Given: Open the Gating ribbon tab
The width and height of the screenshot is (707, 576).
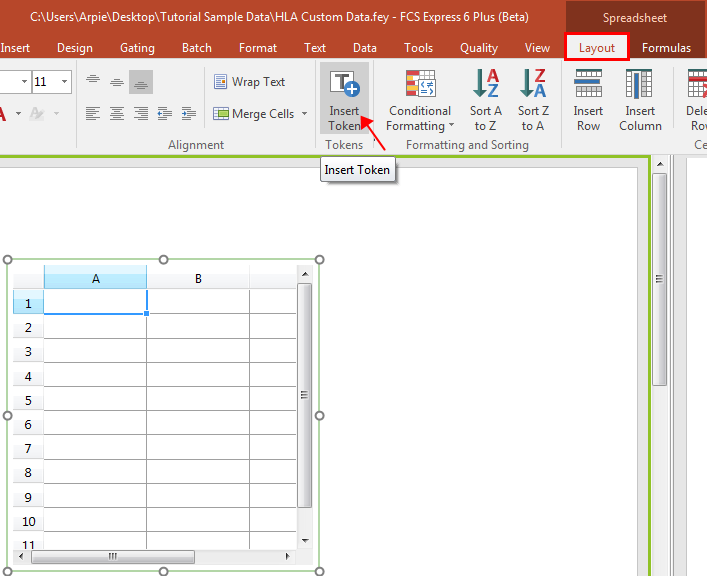Looking at the screenshot, I should 137,47.
